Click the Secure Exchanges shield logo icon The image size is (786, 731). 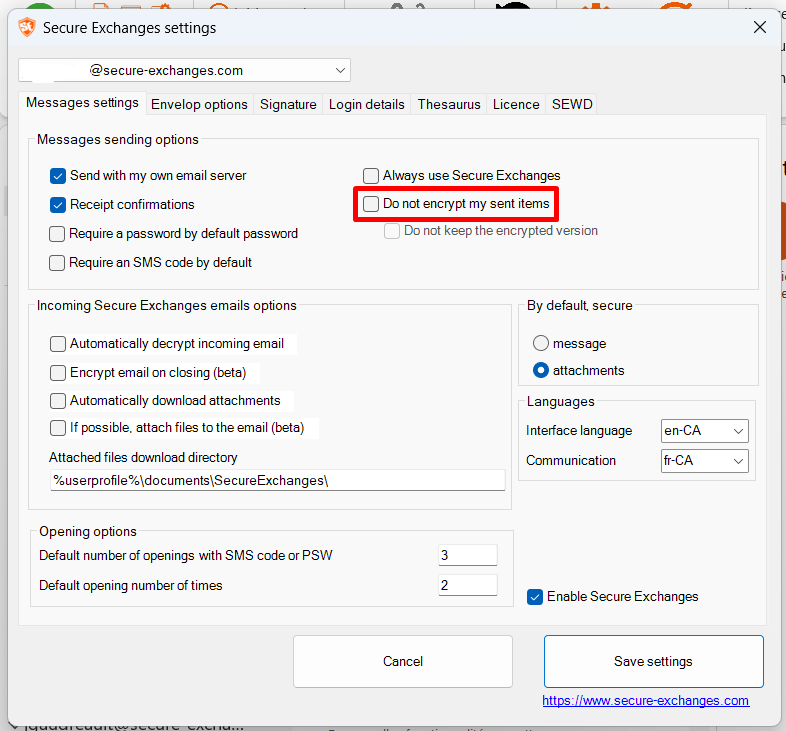[x=27, y=27]
